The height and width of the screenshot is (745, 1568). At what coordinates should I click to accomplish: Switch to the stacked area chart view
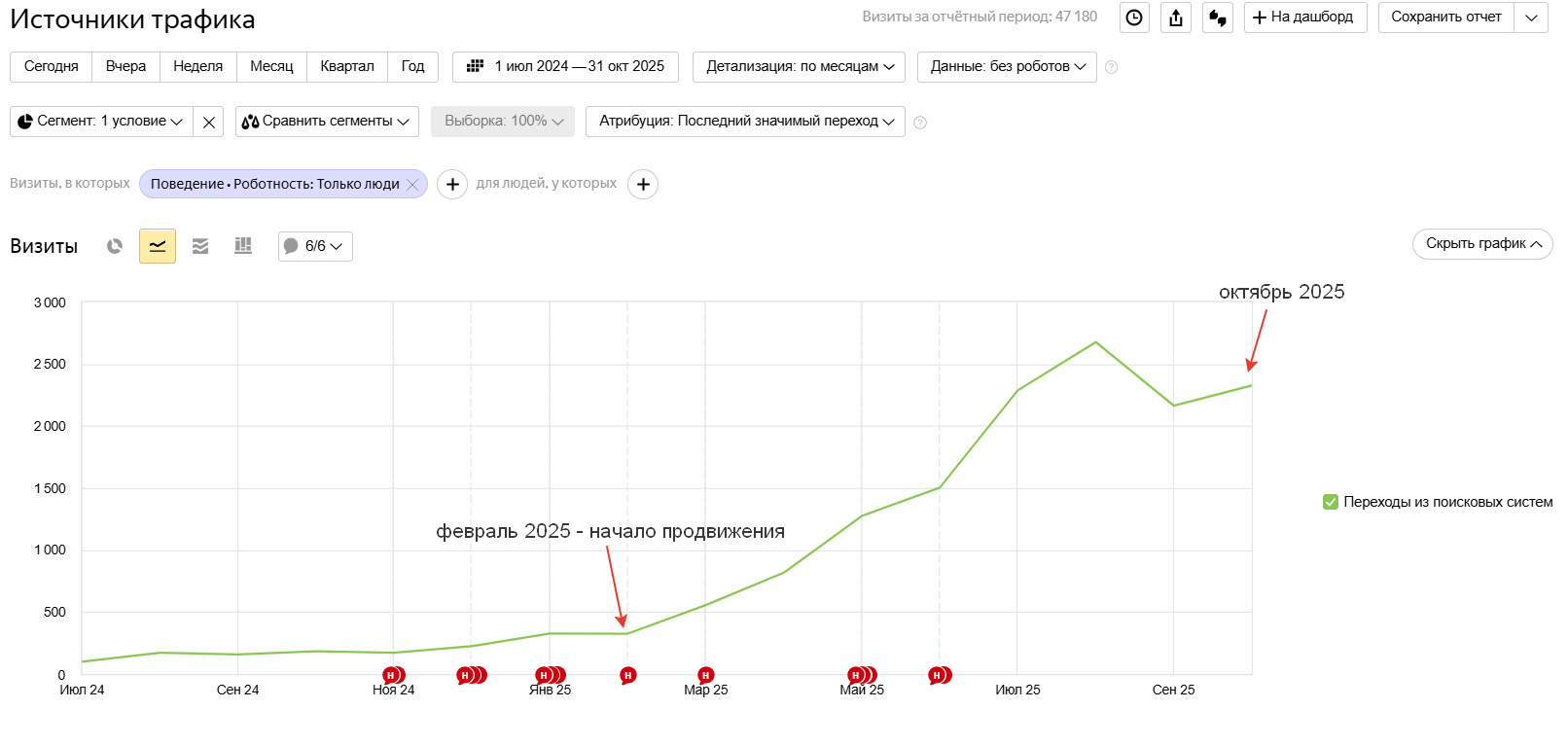pyautogui.click(x=200, y=246)
